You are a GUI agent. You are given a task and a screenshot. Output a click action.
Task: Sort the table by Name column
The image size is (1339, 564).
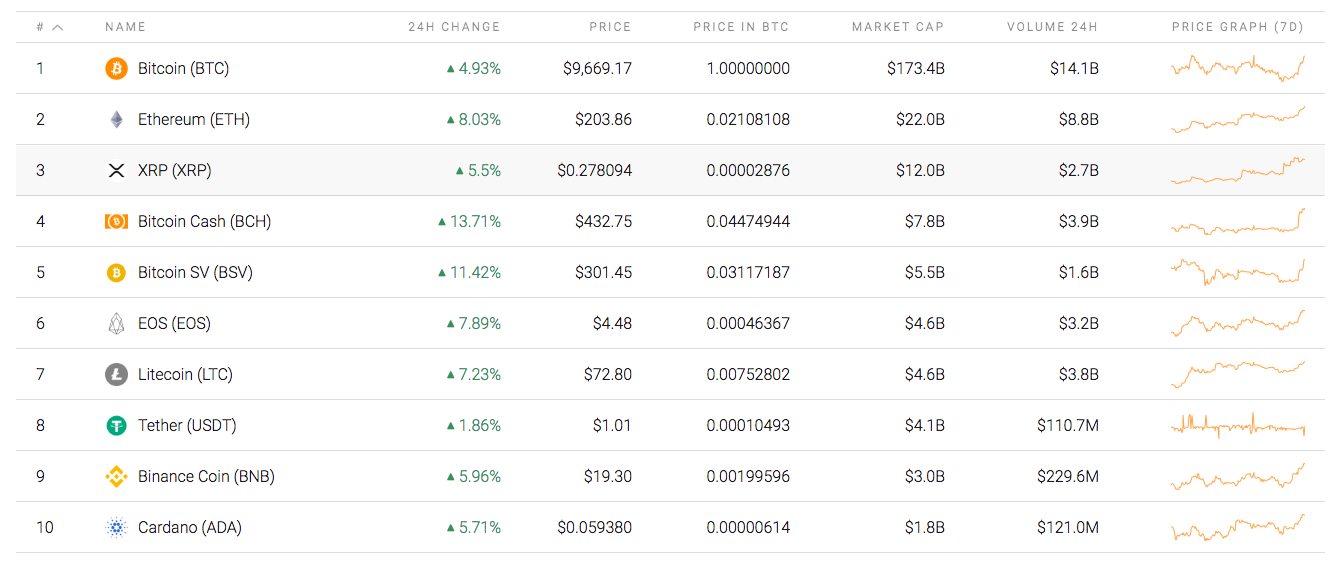coord(125,27)
